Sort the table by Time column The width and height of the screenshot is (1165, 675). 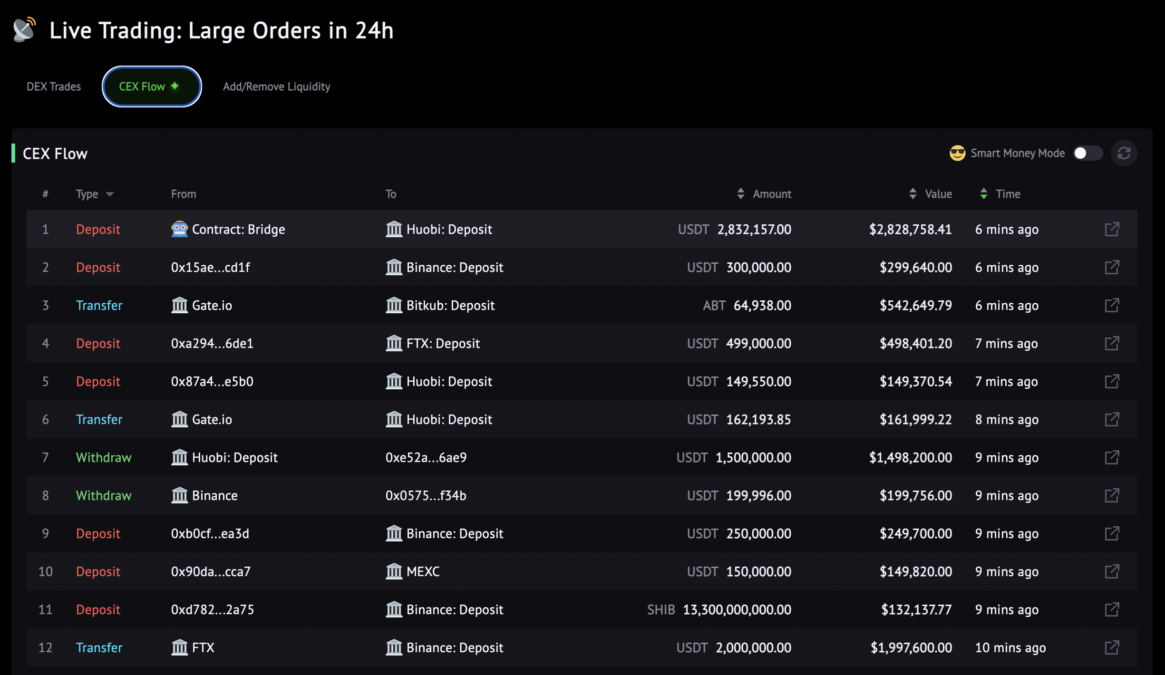[1000, 194]
